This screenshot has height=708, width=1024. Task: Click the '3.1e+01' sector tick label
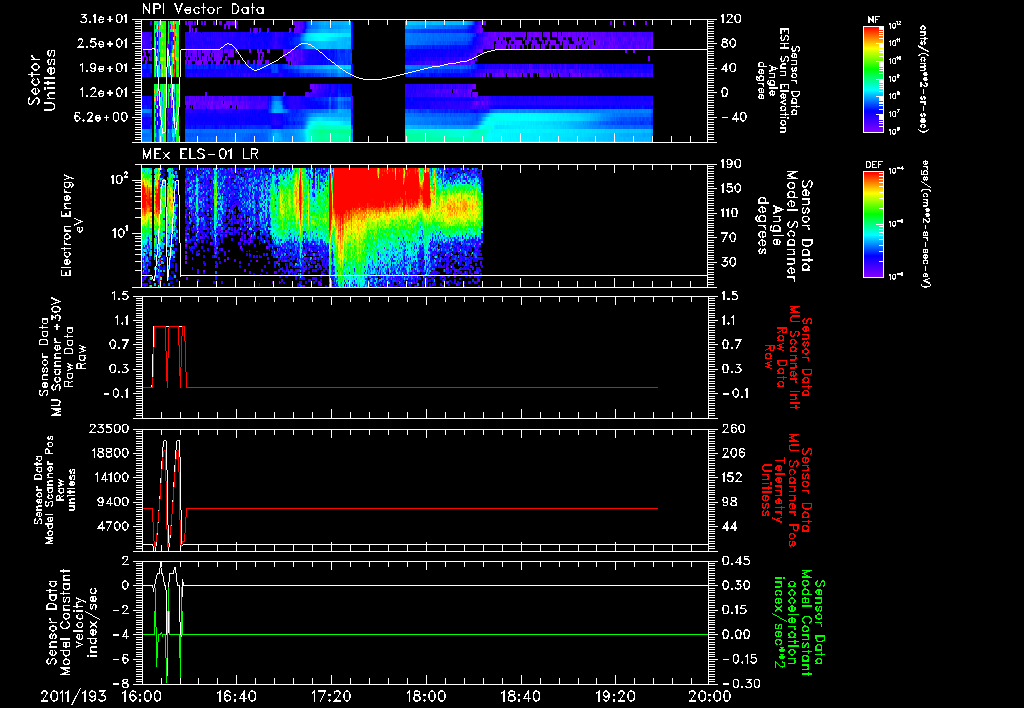pos(104,19)
